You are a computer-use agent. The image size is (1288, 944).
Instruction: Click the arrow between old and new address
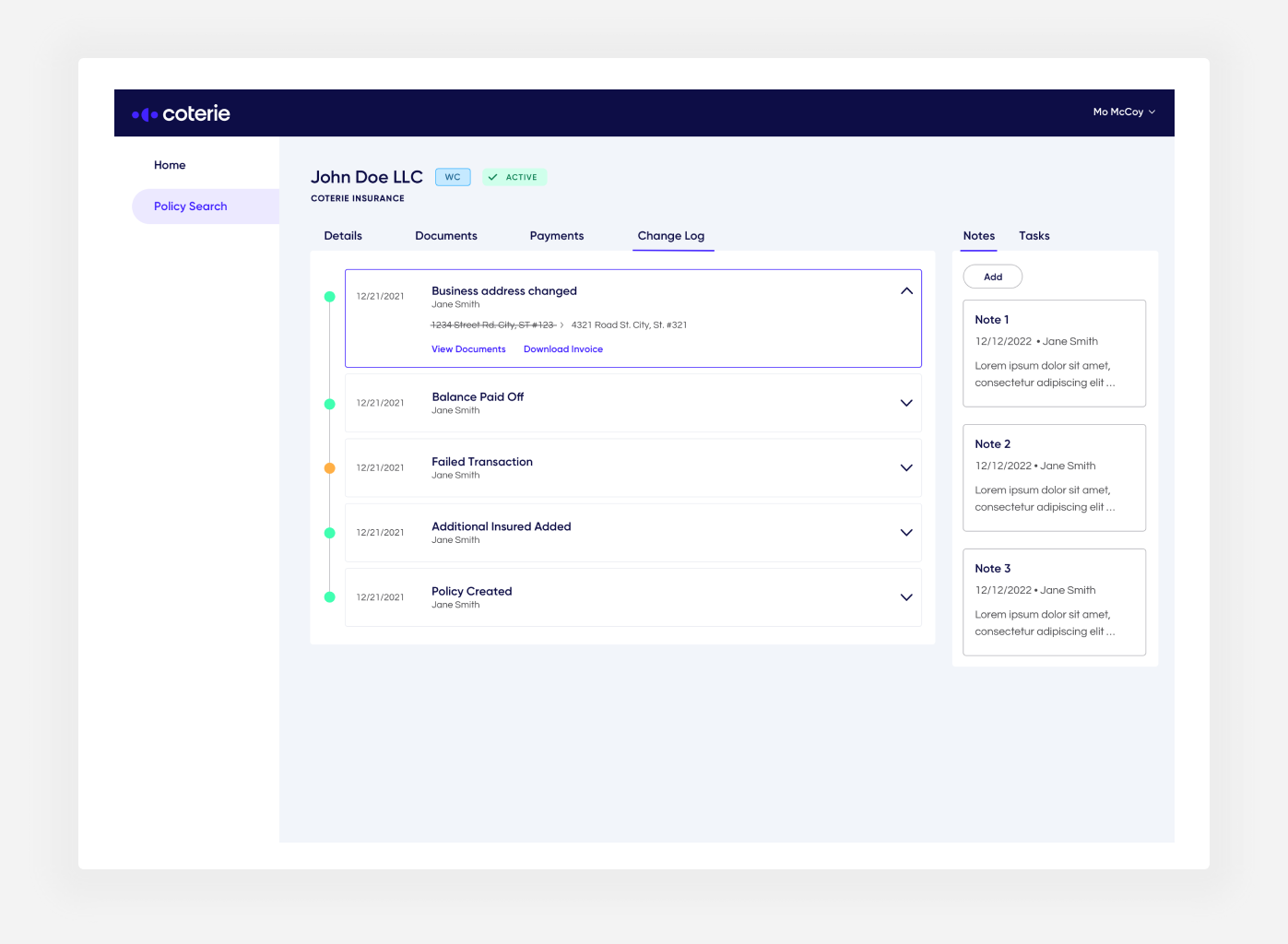(x=562, y=324)
